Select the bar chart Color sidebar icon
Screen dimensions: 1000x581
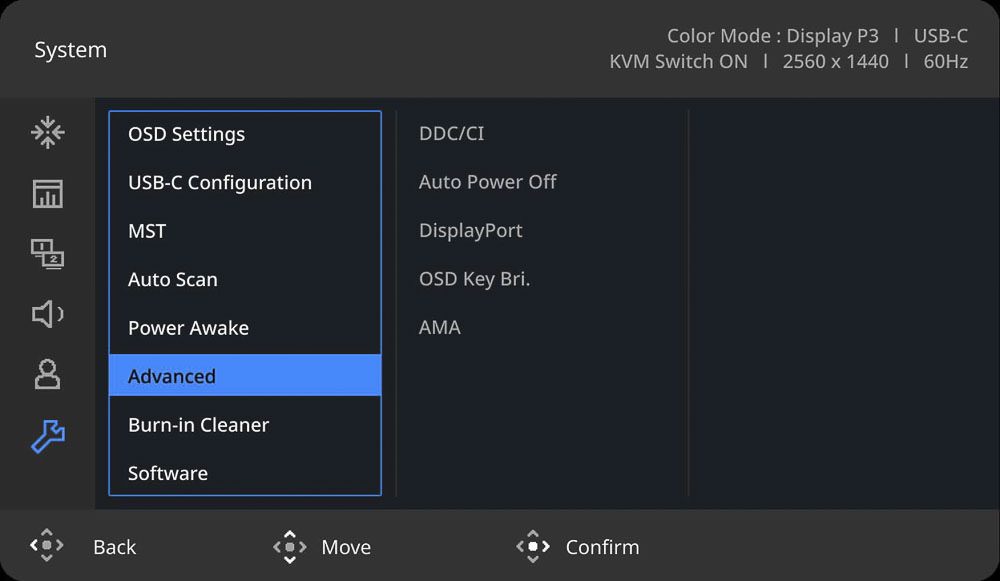click(x=47, y=193)
